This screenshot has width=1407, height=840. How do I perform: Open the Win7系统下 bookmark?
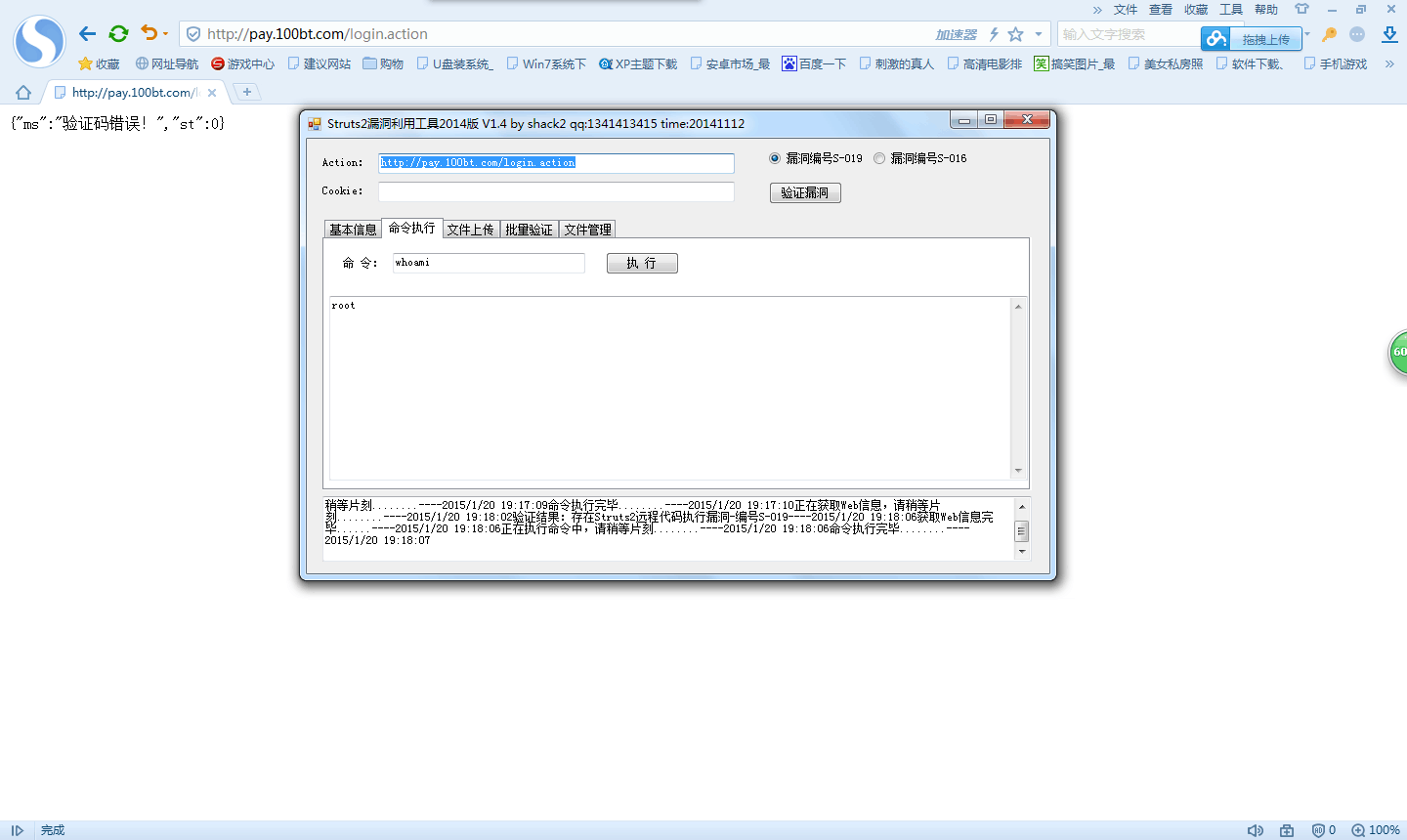[x=547, y=63]
